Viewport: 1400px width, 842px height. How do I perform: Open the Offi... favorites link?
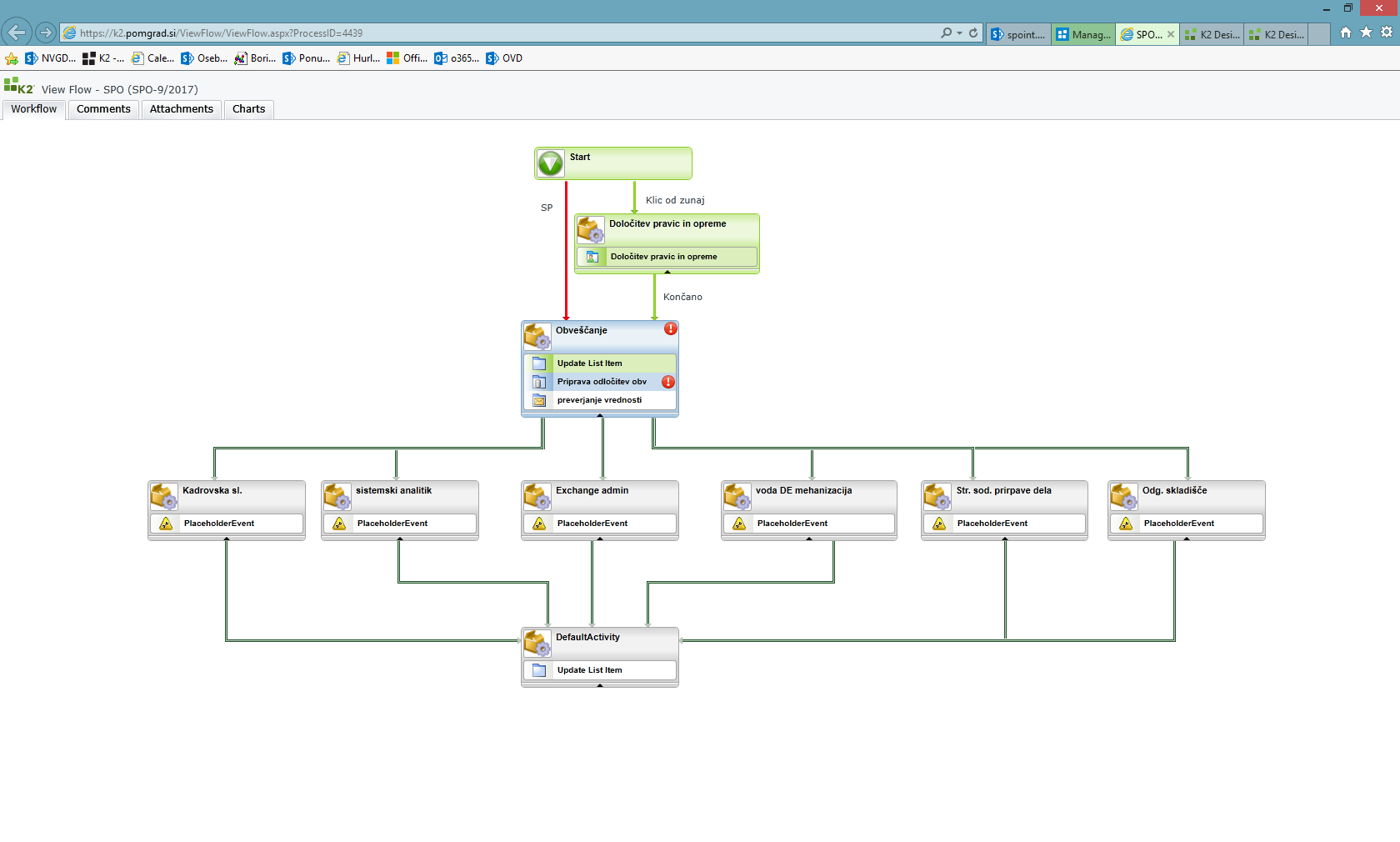tap(407, 58)
